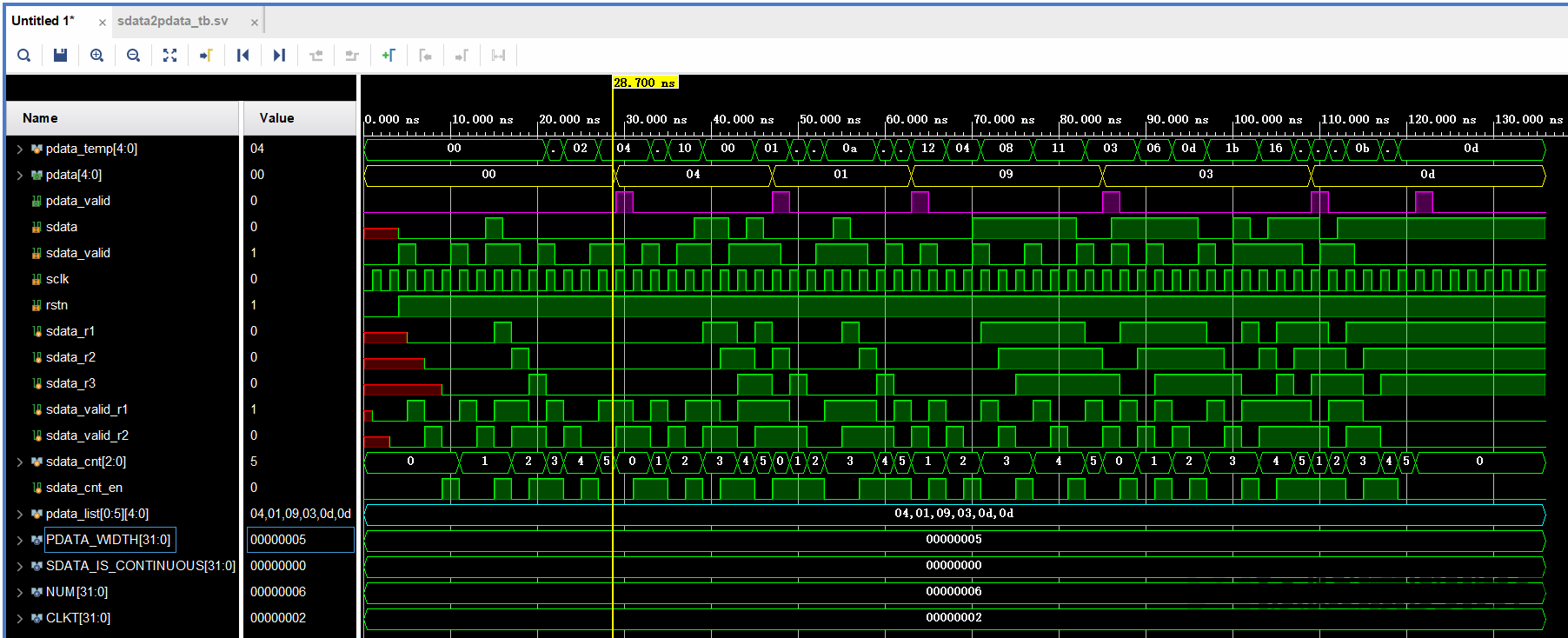The width and height of the screenshot is (1568, 638).
Task: Add a marker with the green plus icon
Action: point(389,56)
